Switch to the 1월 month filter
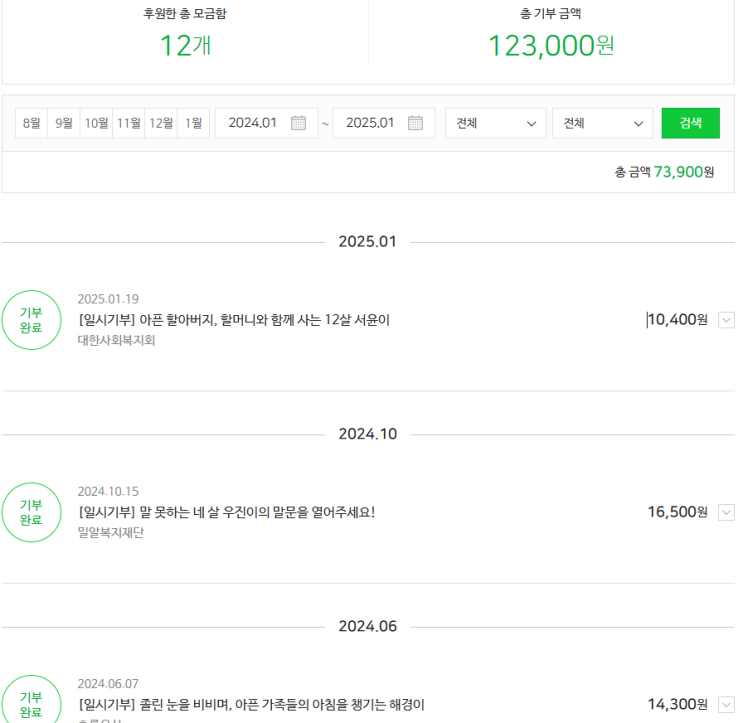The width and height of the screenshot is (743, 723). tap(193, 123)
